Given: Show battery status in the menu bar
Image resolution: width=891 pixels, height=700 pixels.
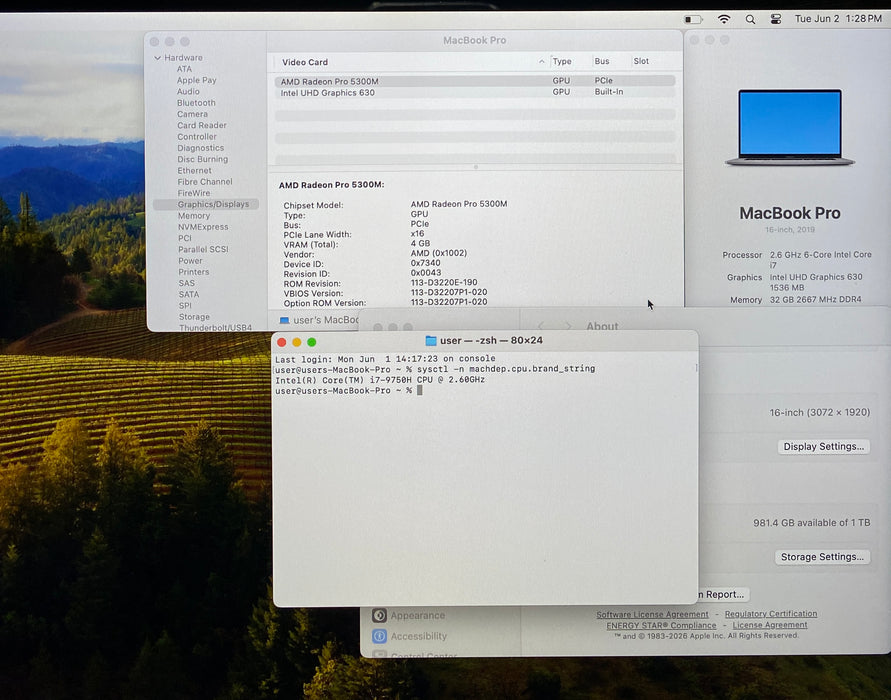Looking at the screenshot, I should coord(693,19).
